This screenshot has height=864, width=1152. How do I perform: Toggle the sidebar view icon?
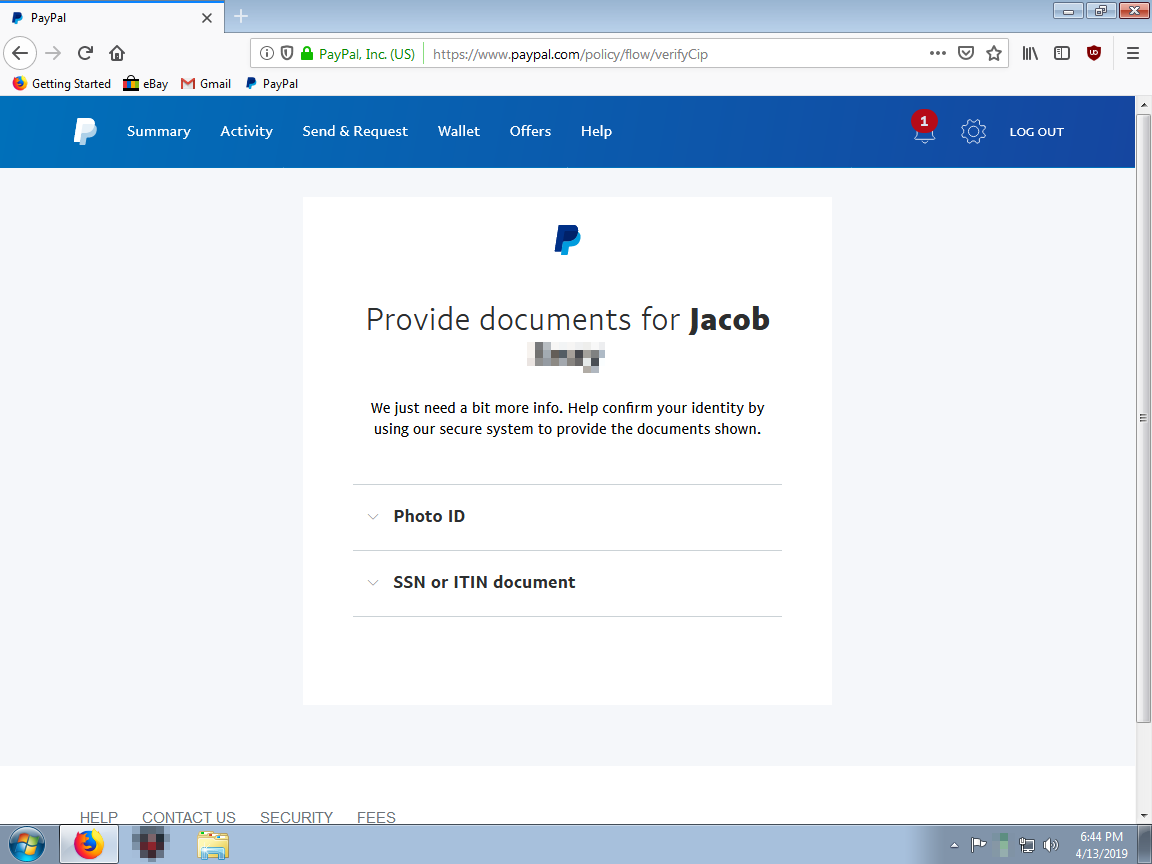(x=1062, y=53)
